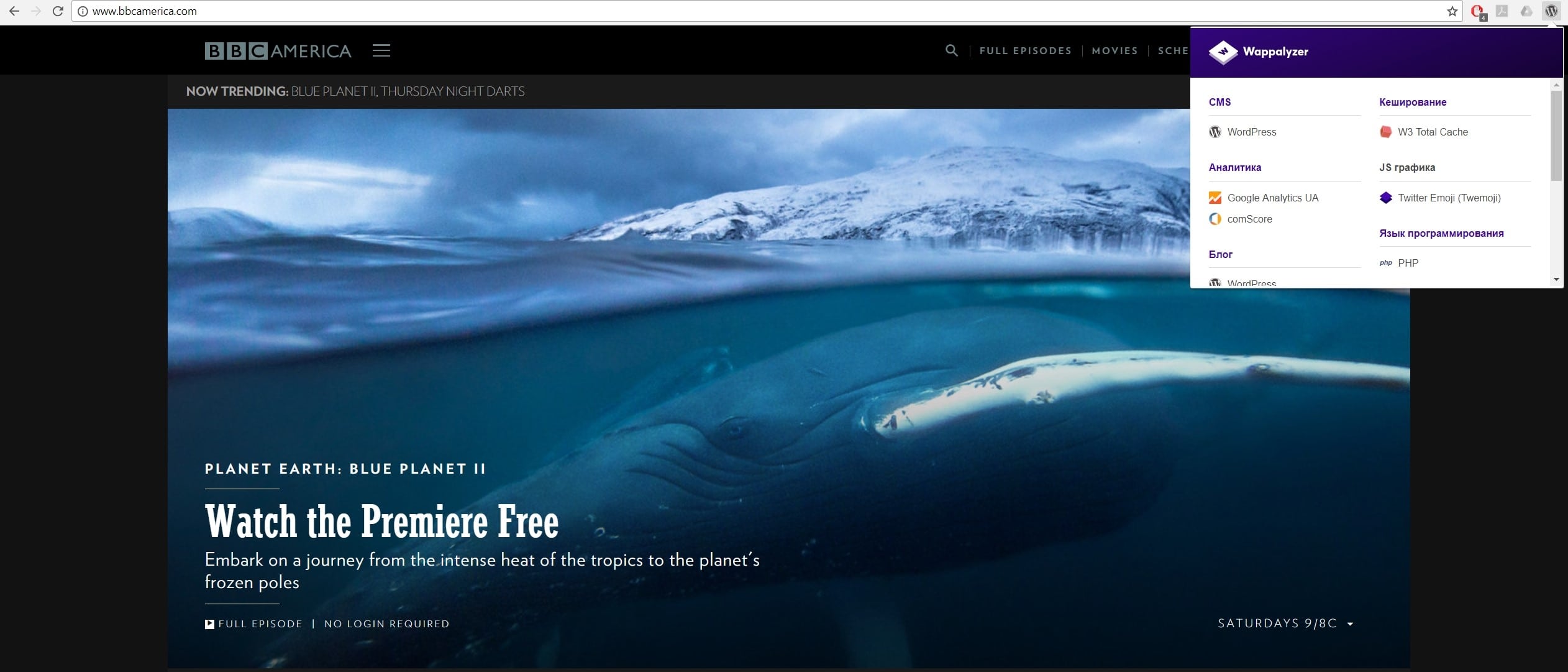This screenshot has width=1568, height=672.
Task: Click FULL EPISODES menu item
Action: (x=1024, y=50)
